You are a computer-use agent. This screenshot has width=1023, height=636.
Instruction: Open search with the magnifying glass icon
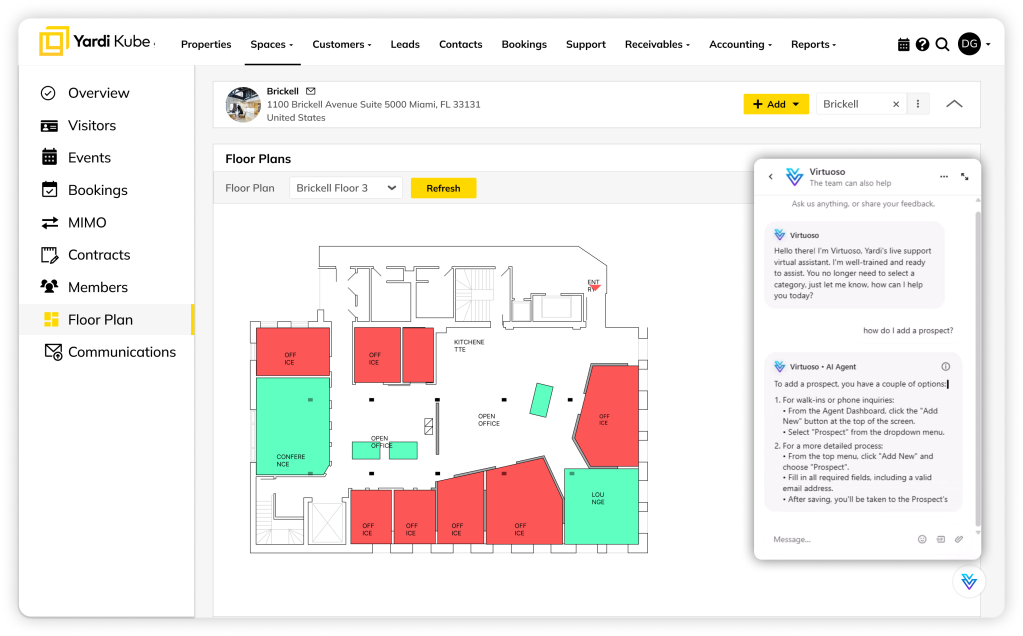942,44
